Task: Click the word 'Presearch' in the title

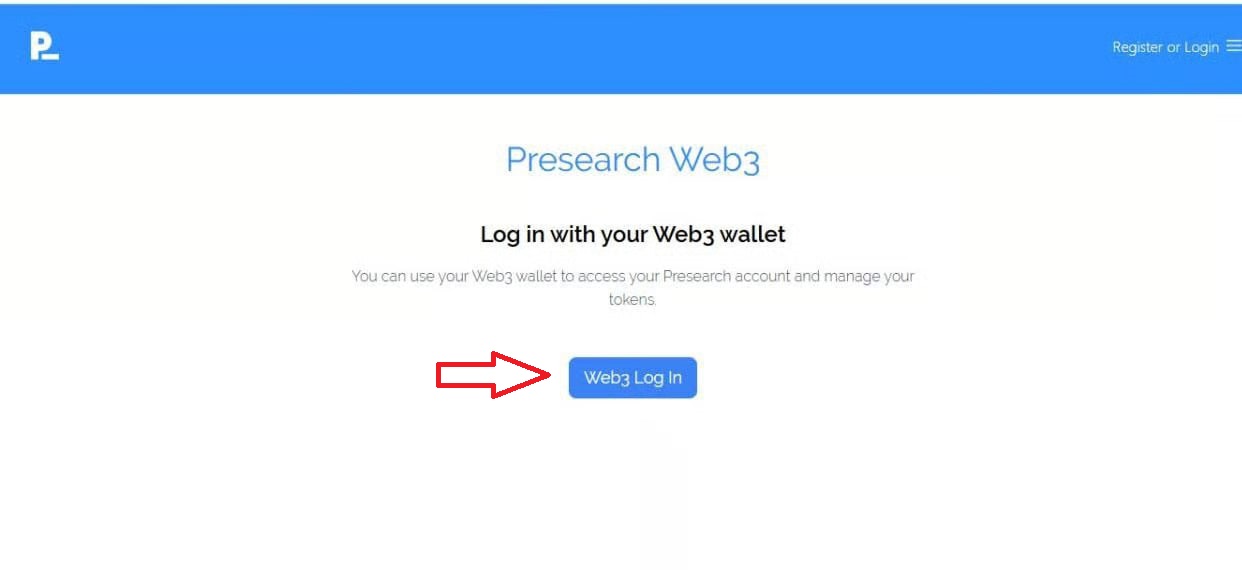Action: [x=583, y=160]
